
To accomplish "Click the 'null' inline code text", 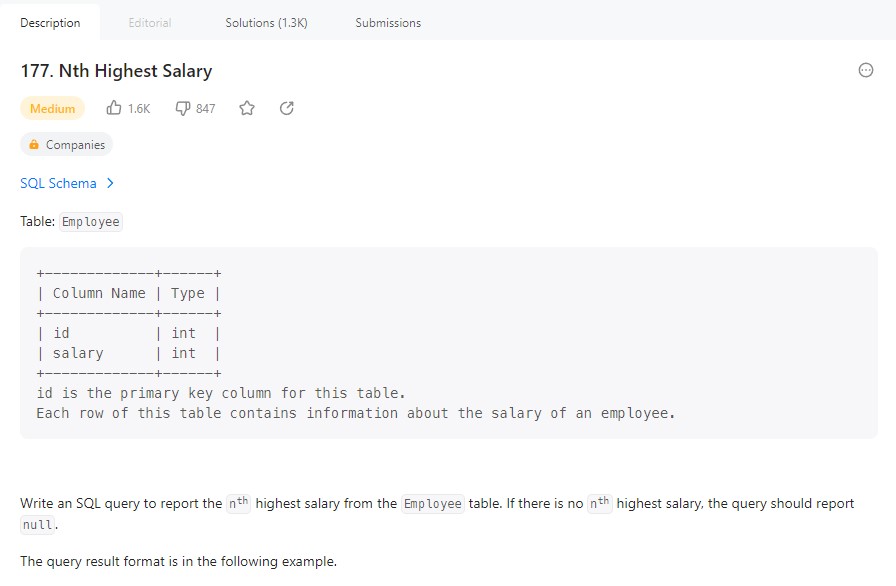I will [39, 524].
